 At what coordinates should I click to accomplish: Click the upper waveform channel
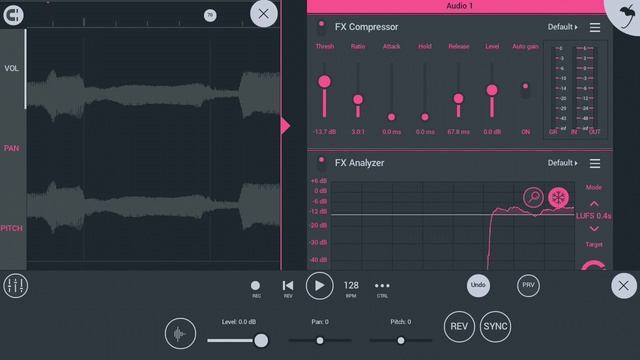pyautogui.click(x=153, y=95)
